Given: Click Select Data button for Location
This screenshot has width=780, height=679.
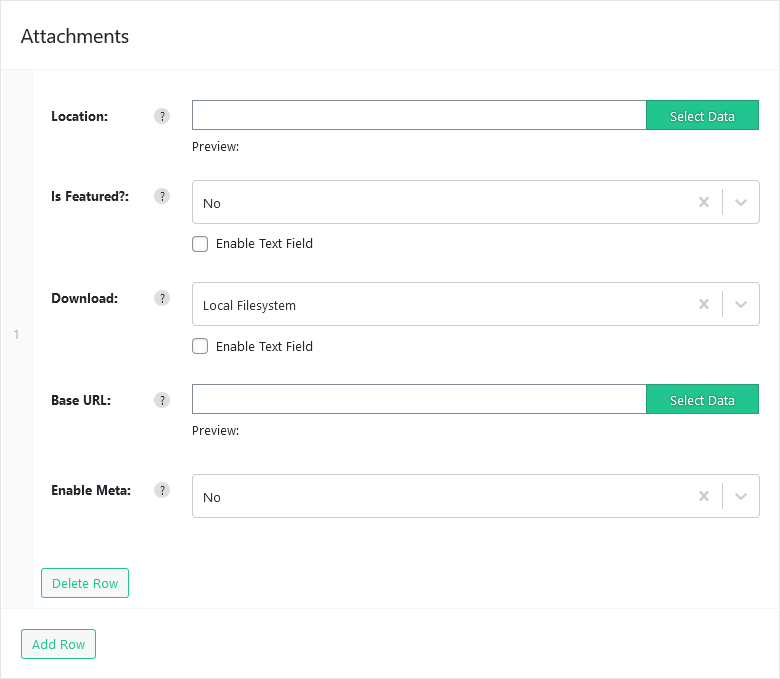Looking at the screenshot, I should coord(702,115).
